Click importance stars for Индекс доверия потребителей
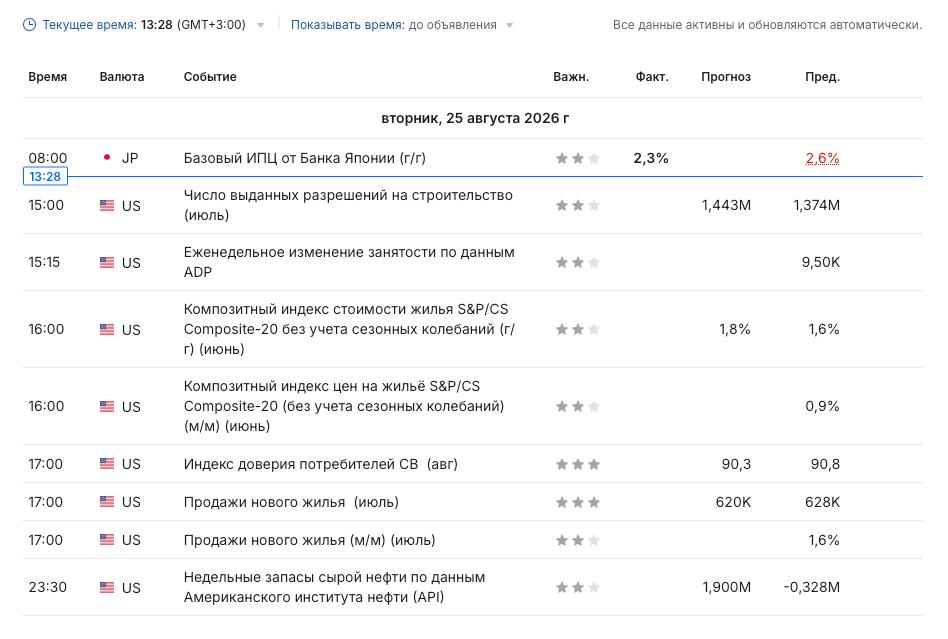 [578, 464]
